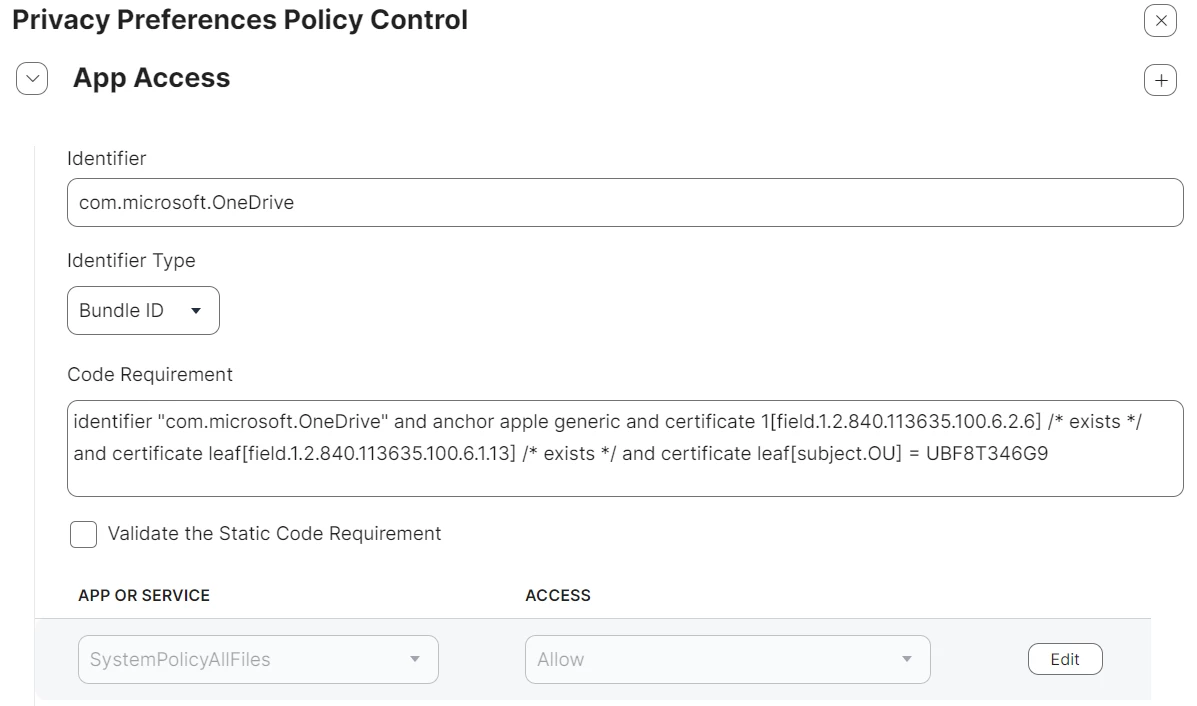Image resolution: width=1197 pixels, height=706 pixels.
Task: Click into the com.microsoft.OneDrive Identifier field
Action: pyautogui.click(x=625, y=203)
